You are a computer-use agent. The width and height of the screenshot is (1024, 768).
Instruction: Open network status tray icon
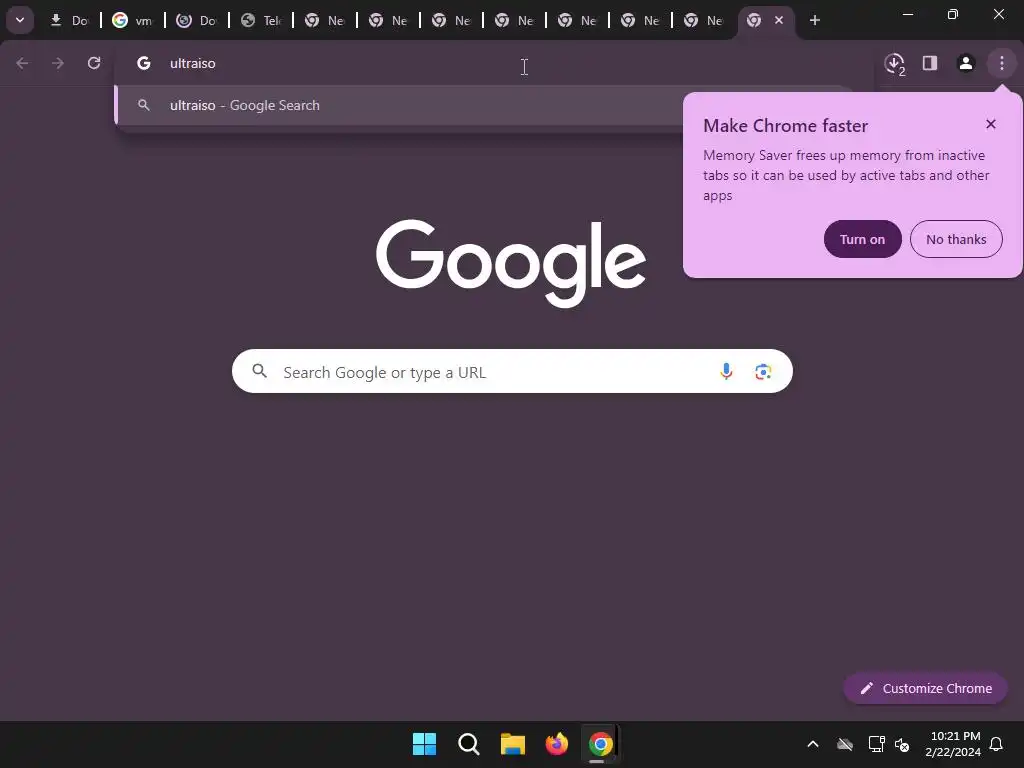pyautogui.click(x=876, y=744)
